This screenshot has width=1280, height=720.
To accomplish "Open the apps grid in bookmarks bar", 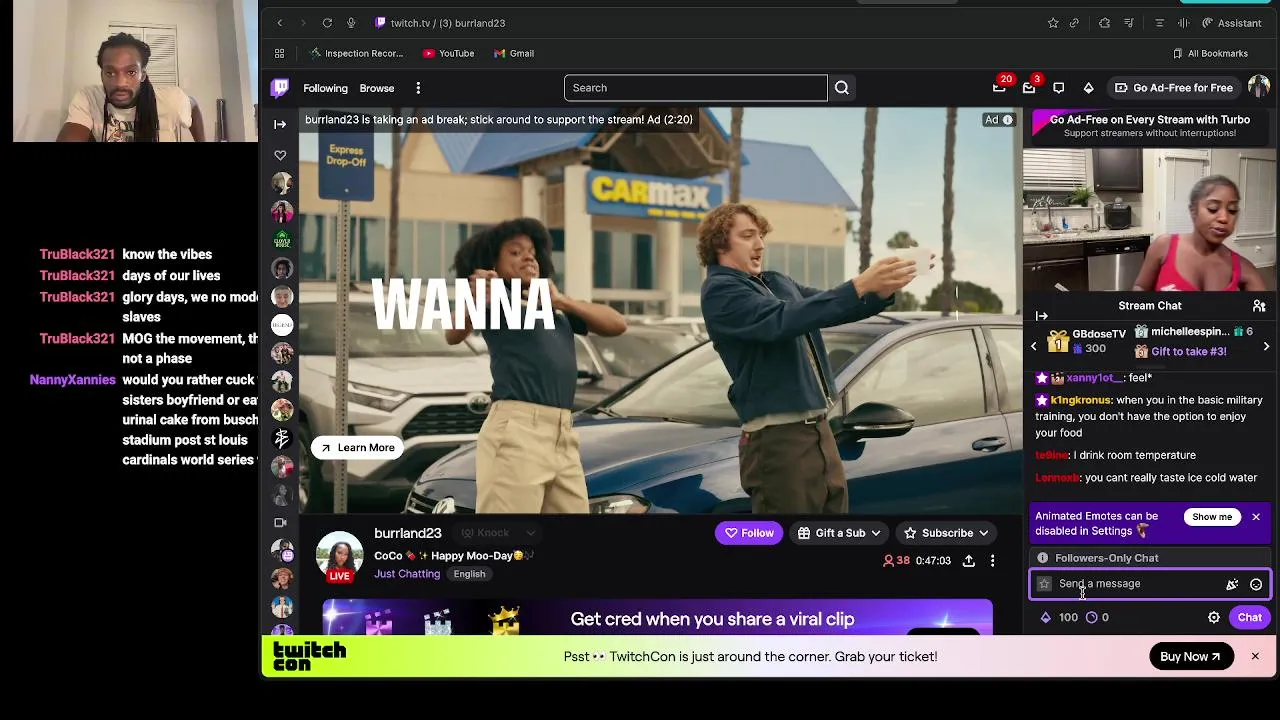I will click(x=280, y=53).
